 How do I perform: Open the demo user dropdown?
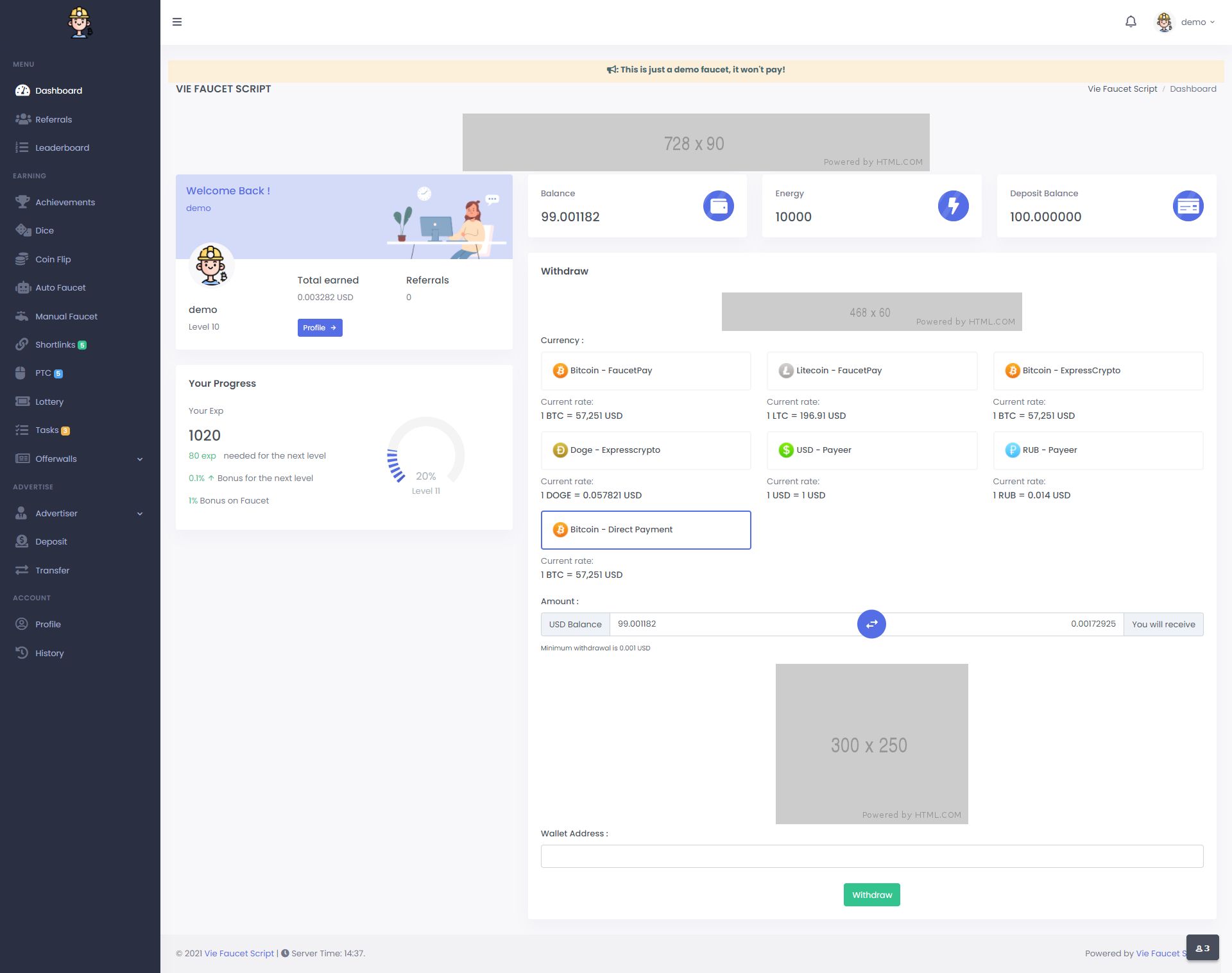click(x=1186, y=22)
